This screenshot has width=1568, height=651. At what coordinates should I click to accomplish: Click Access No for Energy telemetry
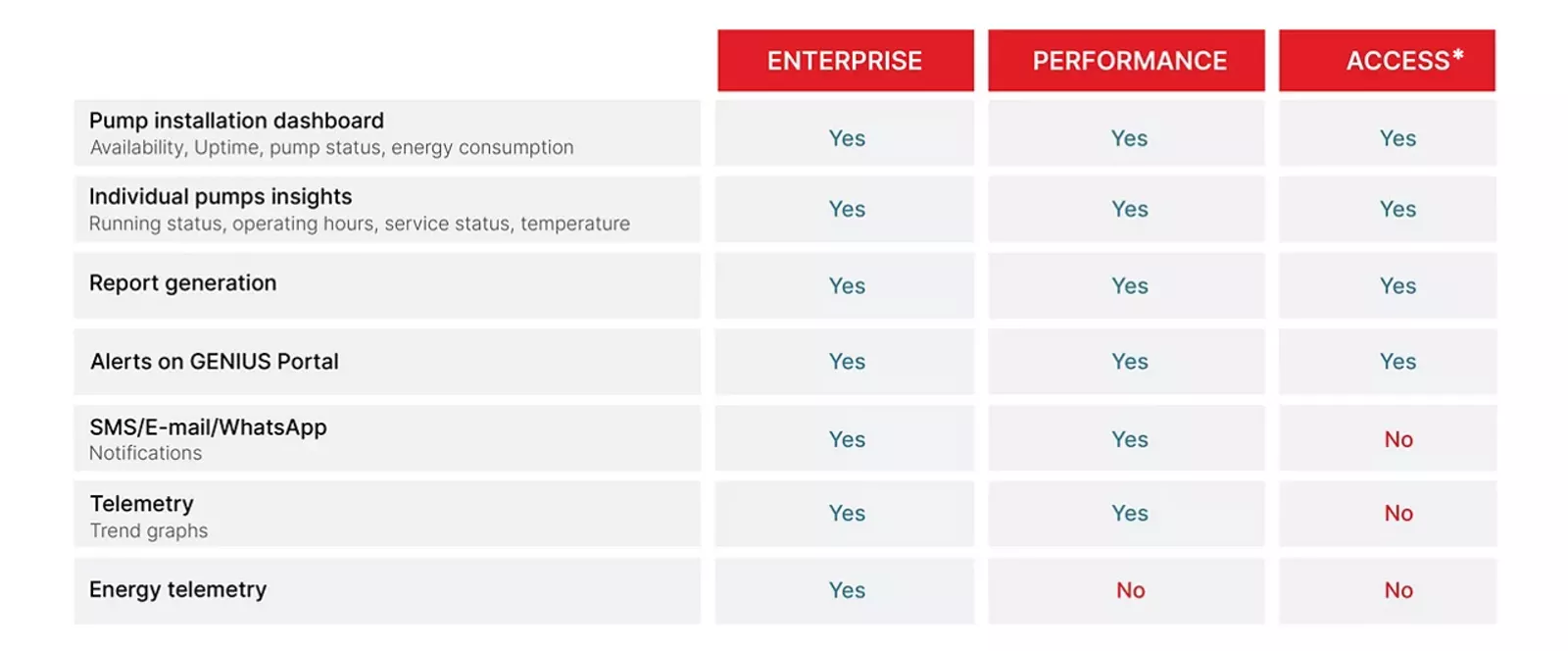point(1398,590)
